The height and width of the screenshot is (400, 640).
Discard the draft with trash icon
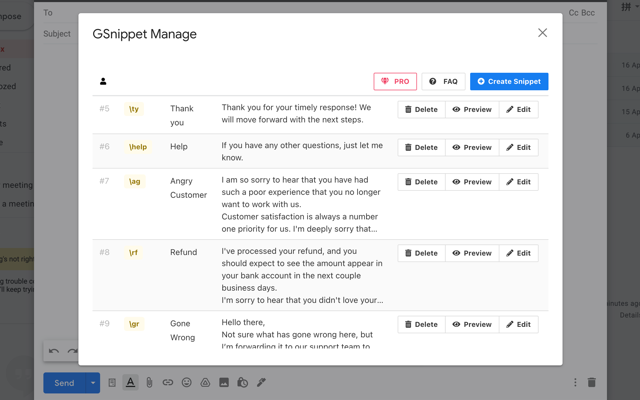click(x=591, y=382)
